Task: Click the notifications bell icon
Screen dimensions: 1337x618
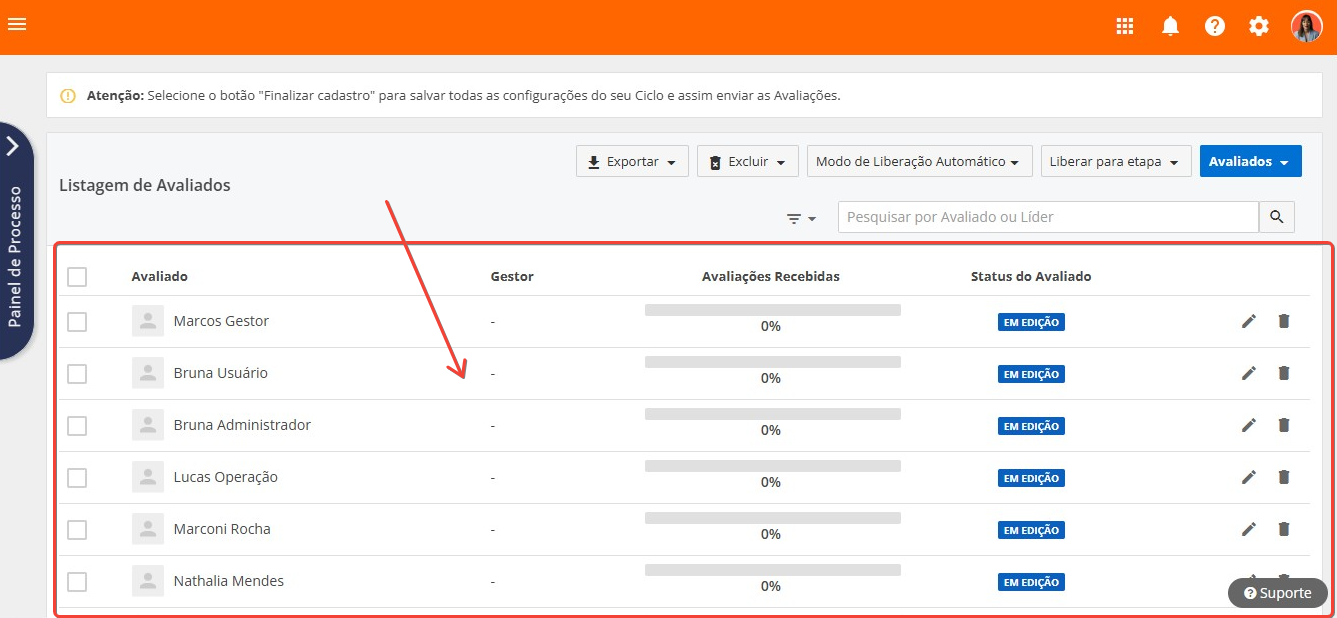Action: (x=1170, y=26)
